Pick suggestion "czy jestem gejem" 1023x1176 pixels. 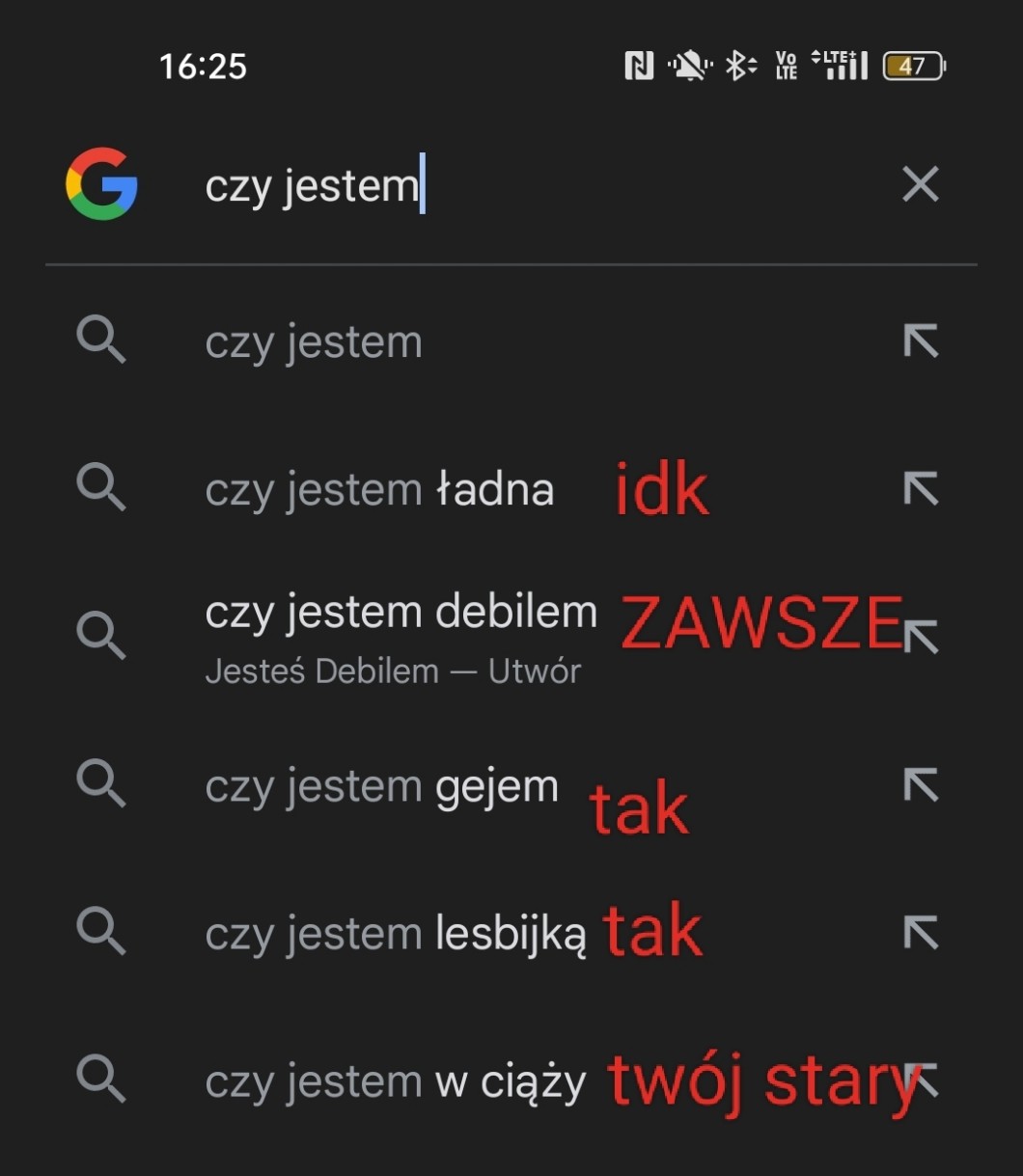click(381, 787)
